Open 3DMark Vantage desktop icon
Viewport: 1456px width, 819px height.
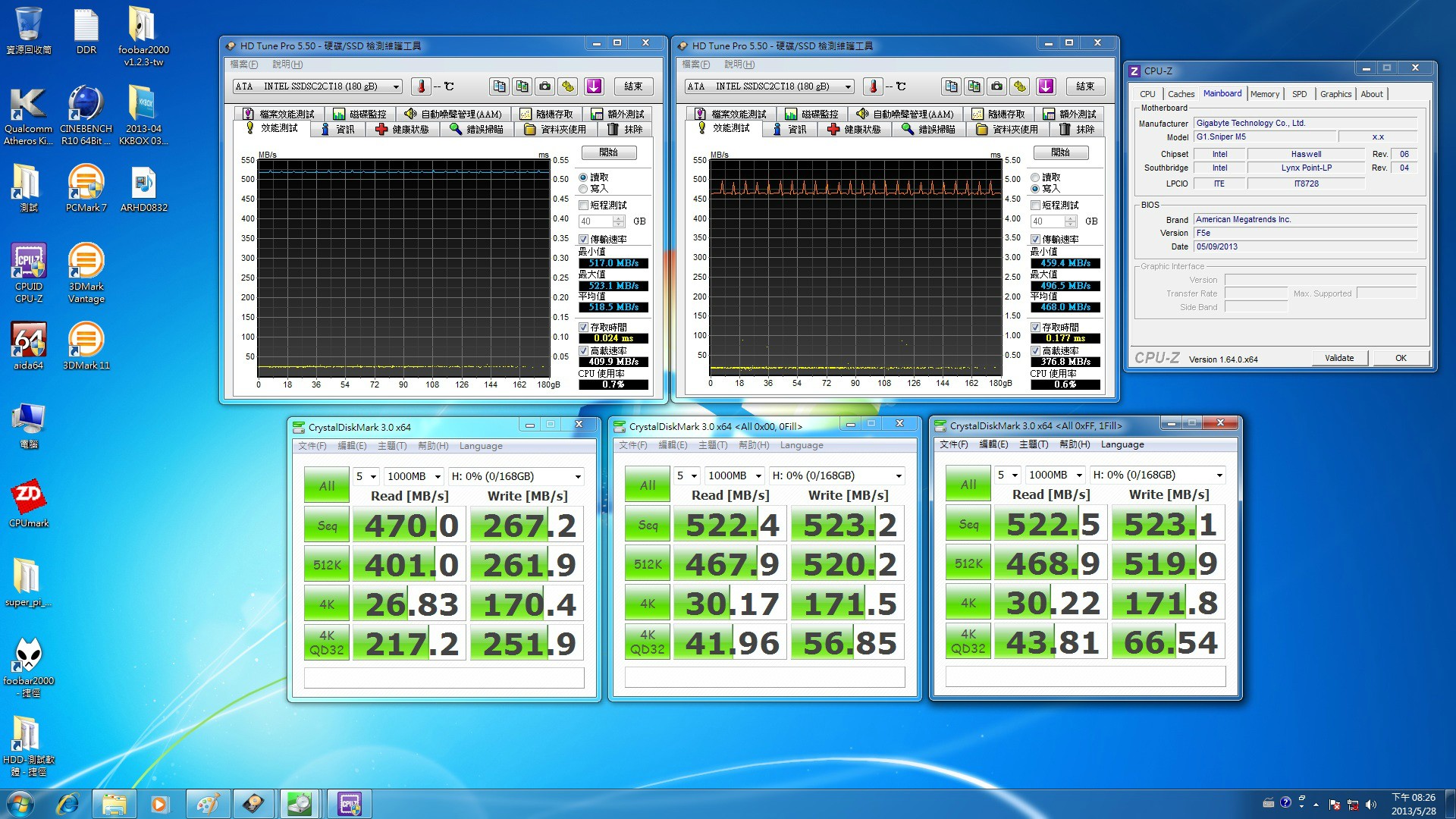point(86,273)
